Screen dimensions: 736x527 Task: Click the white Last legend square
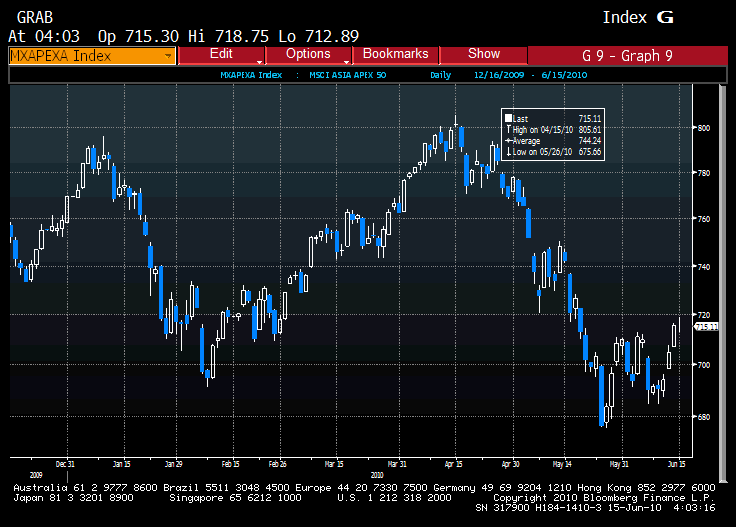(x=508, y=119)
